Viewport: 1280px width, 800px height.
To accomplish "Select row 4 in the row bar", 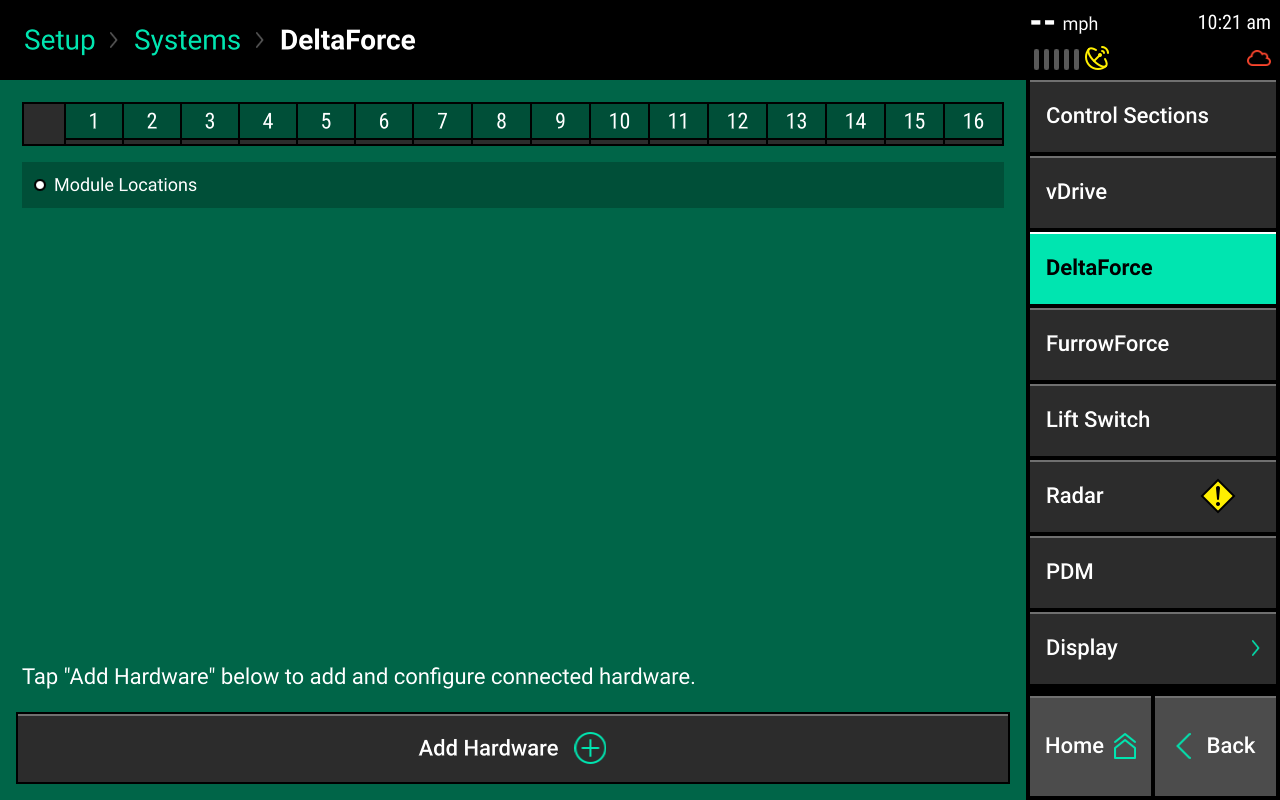I will tap(268, 122).
